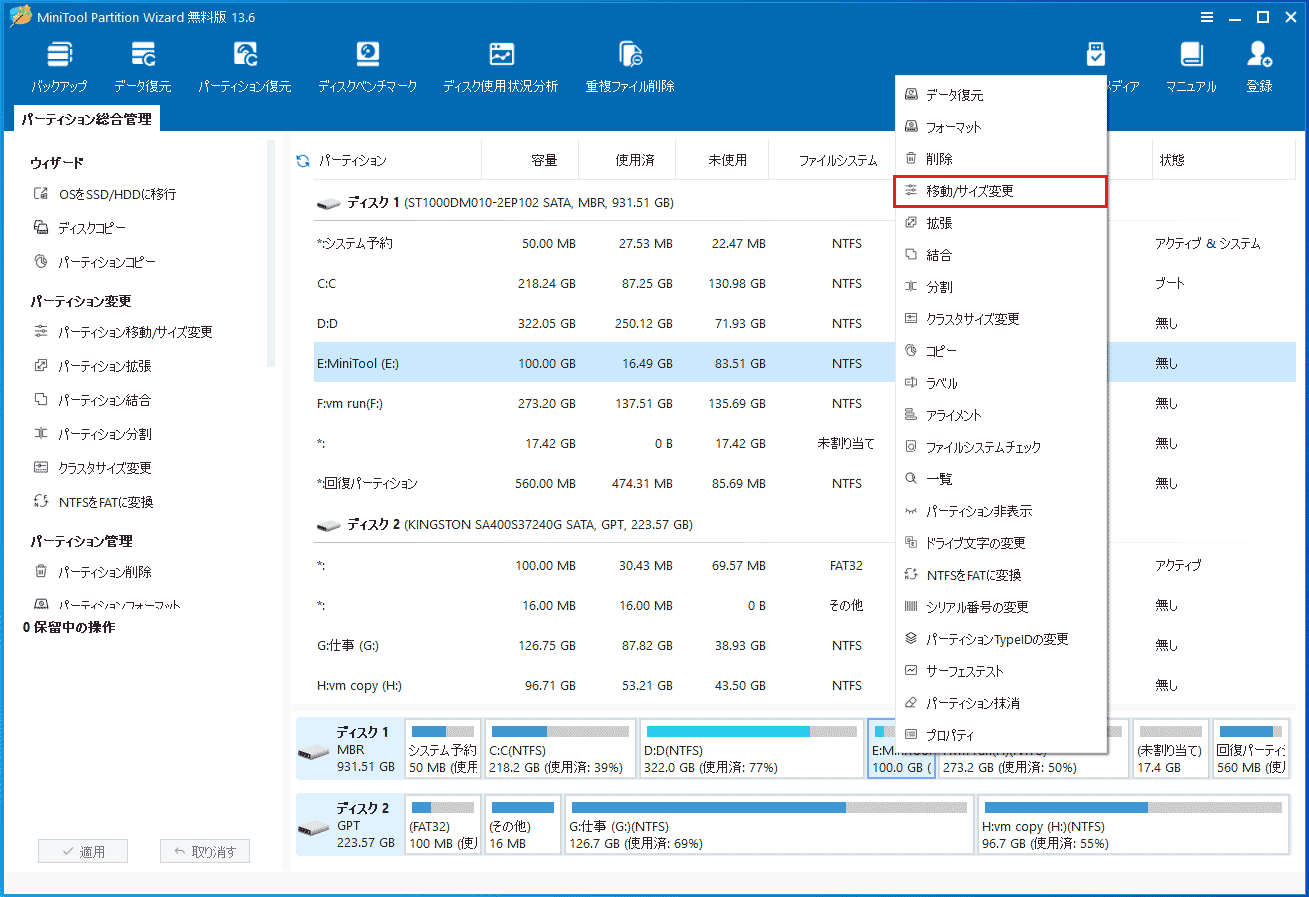
Task: Select ドライブ文字の変更 in the context menu
Action: (1001, 543)
